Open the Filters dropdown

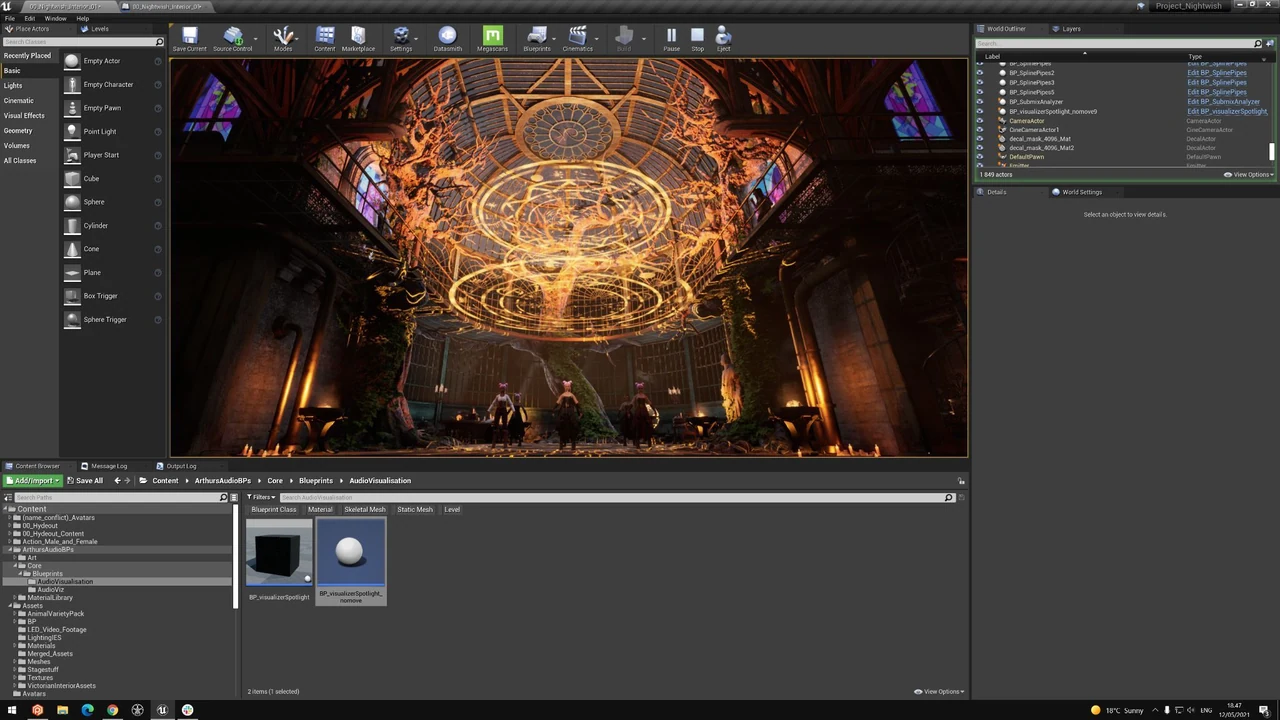[x=261, y=497]
